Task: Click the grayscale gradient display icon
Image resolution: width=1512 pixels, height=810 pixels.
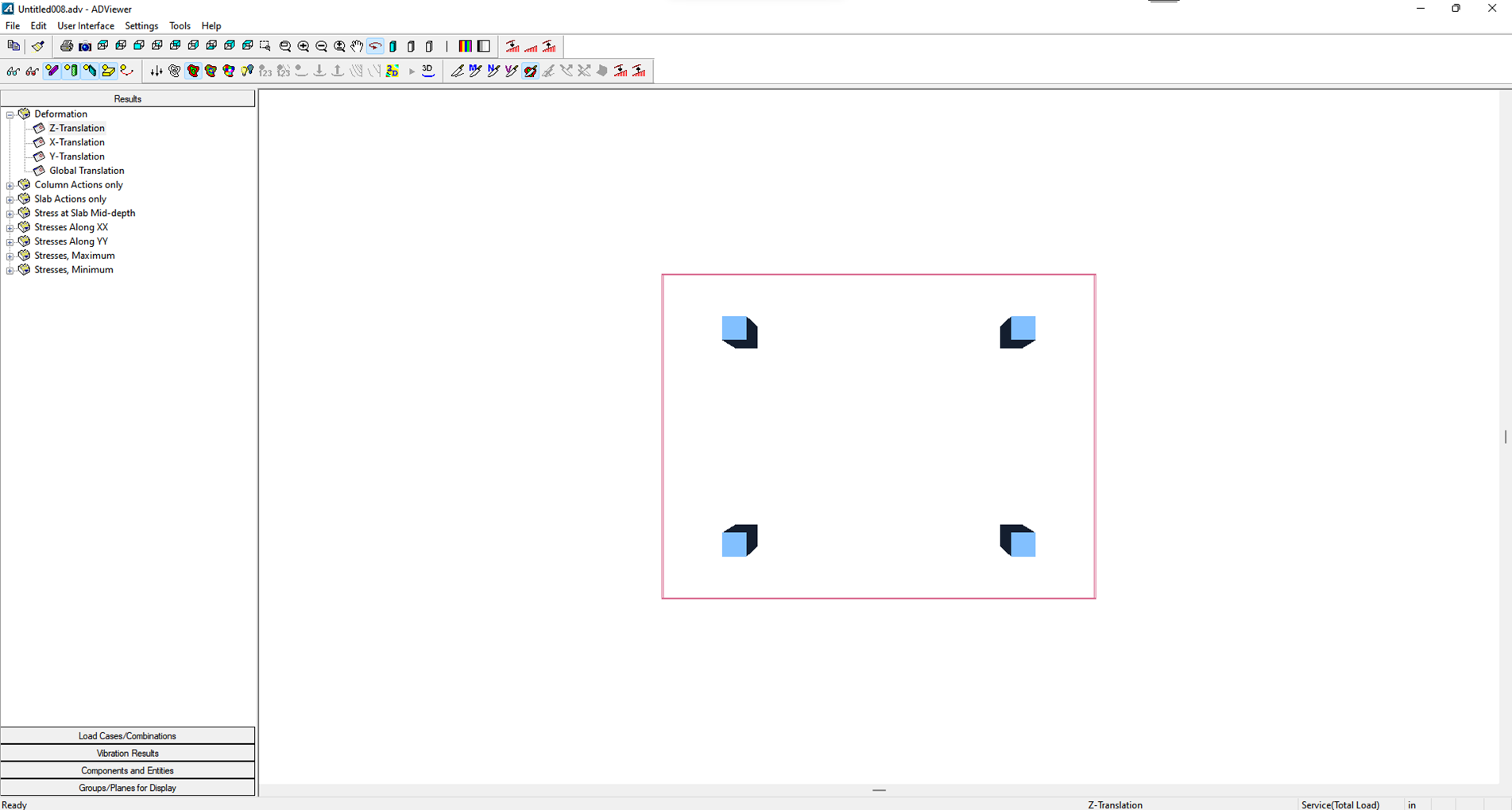Action: pos(483,46)
